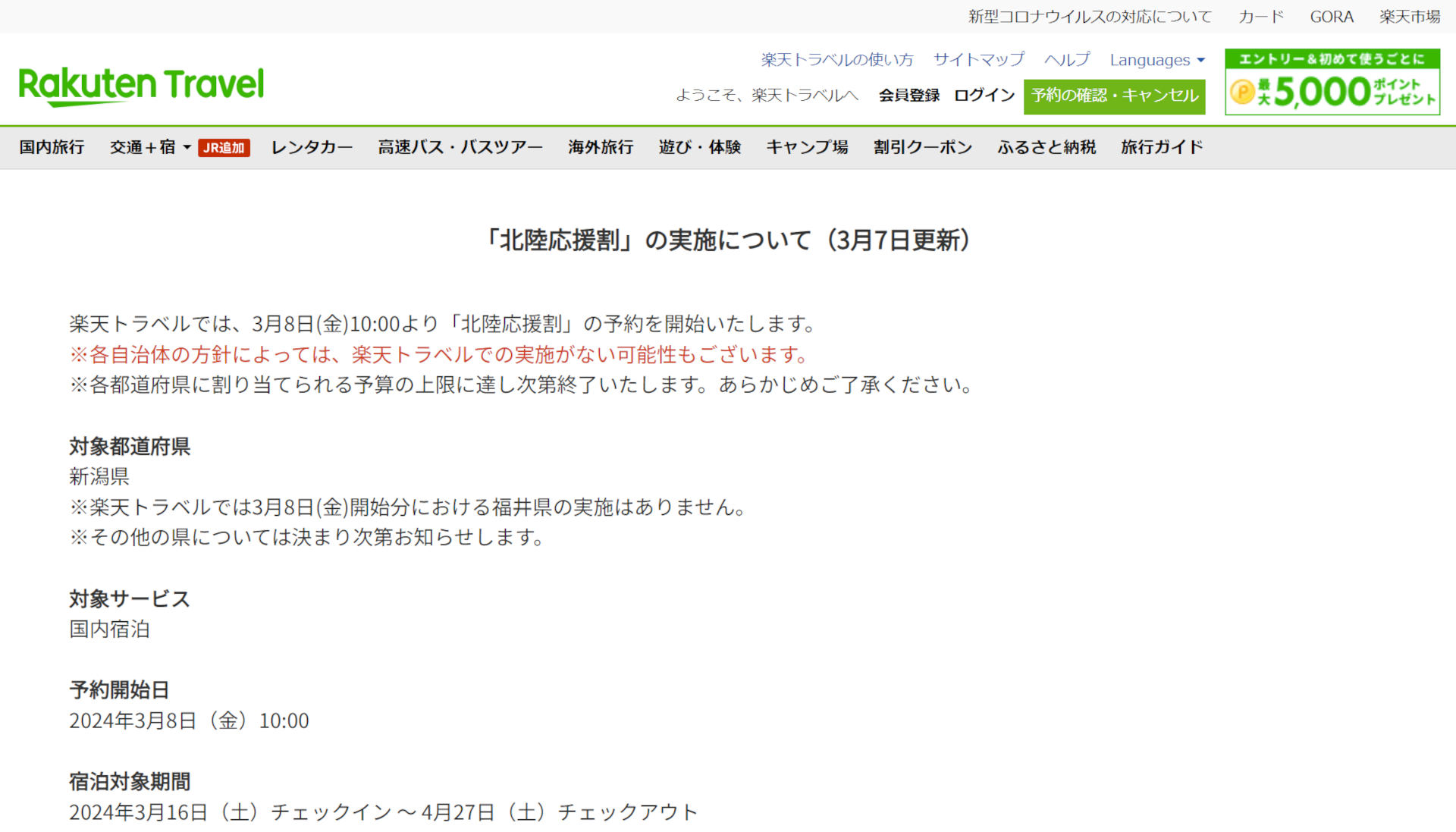
Task: Click the line その他の県については決まり次第
Action: point(309,538)
